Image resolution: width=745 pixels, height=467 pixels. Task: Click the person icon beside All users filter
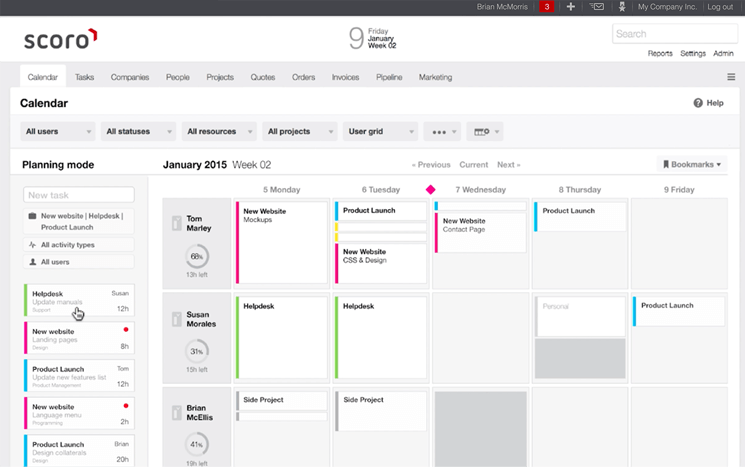(x=33, y=262)
